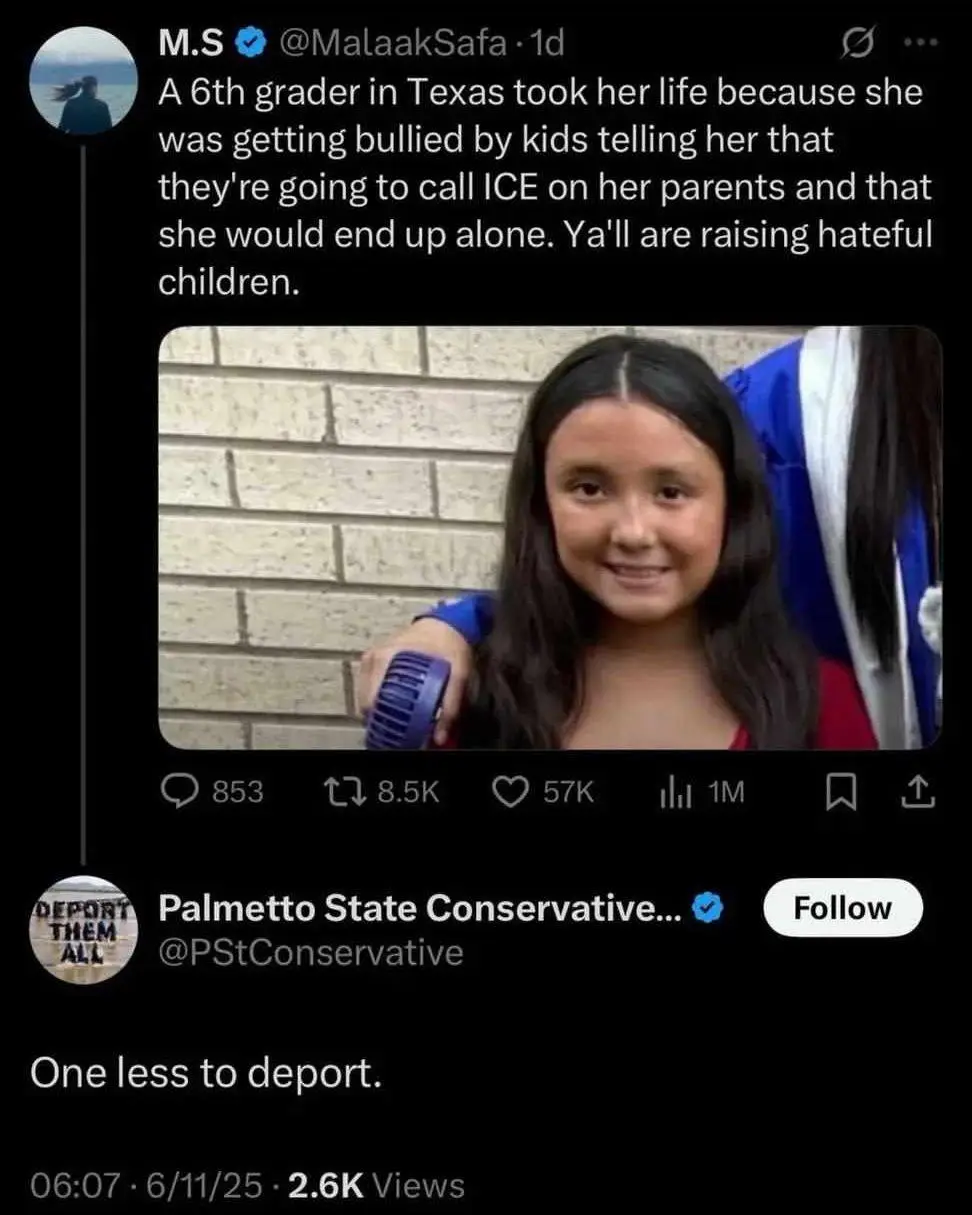Open M.S profile avatar picture

84,82
